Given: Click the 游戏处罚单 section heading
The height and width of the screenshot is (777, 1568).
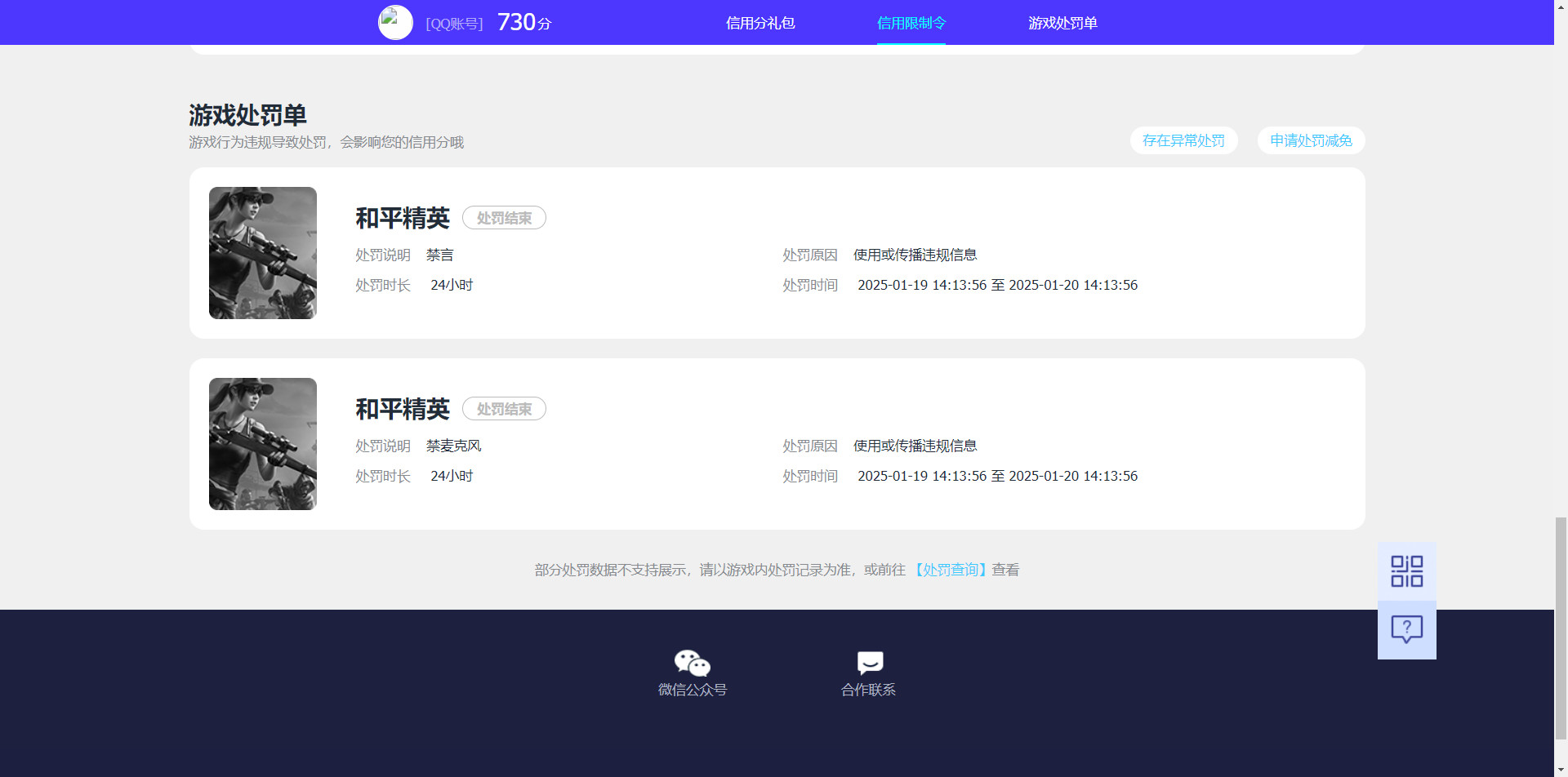Looking at the screenshot, I should point(247,115).
